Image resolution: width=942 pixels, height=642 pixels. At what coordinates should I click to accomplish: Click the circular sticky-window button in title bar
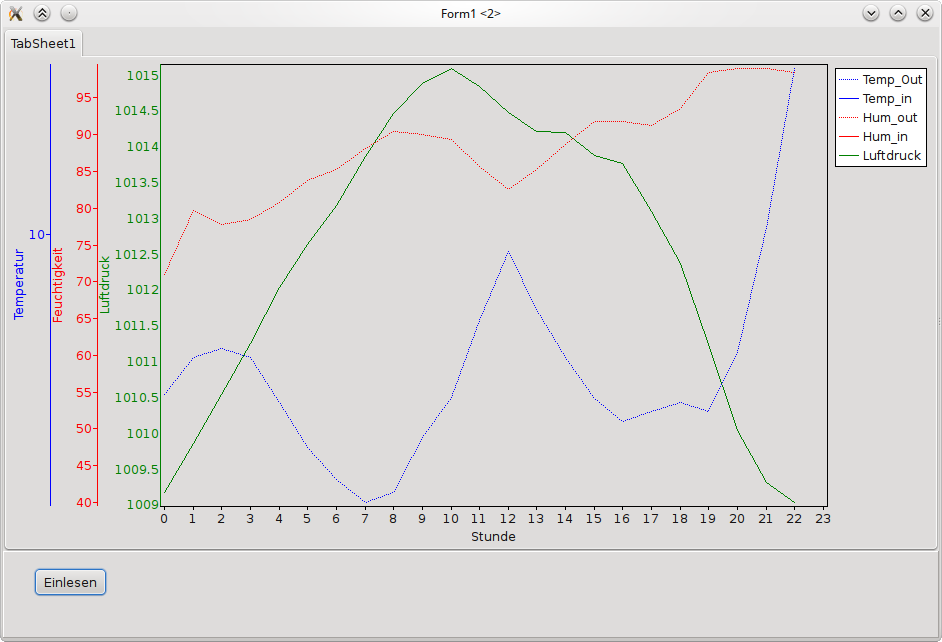coord(68,13)
